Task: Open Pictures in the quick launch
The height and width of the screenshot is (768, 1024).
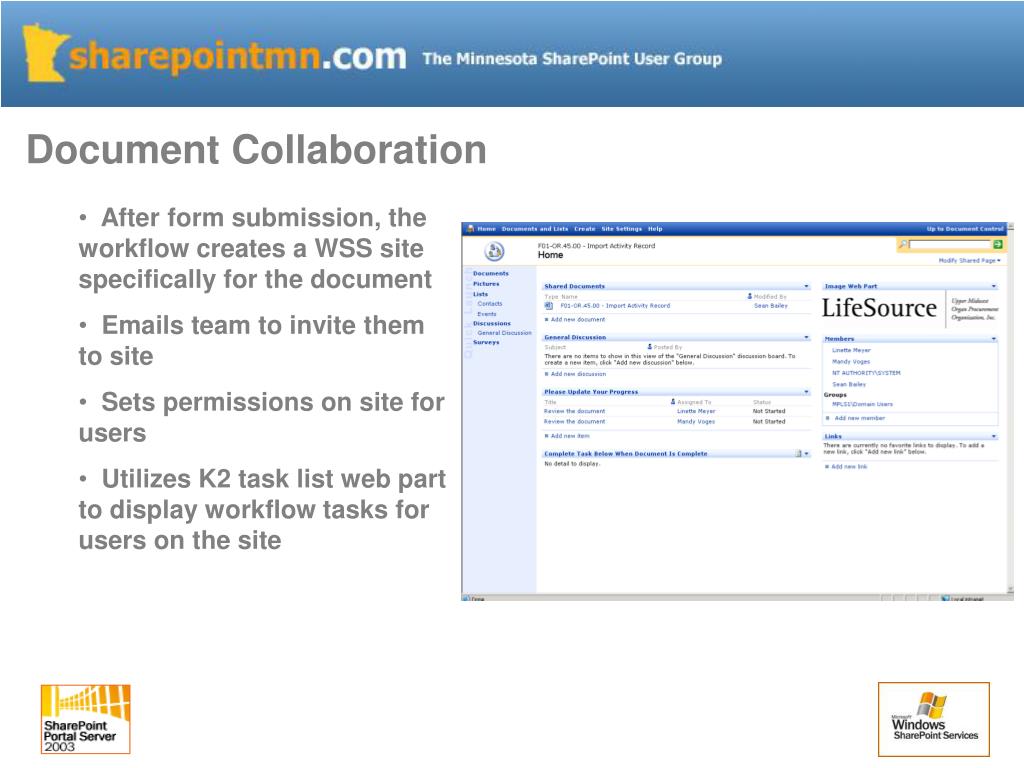Action: click(x=486, y=284)
